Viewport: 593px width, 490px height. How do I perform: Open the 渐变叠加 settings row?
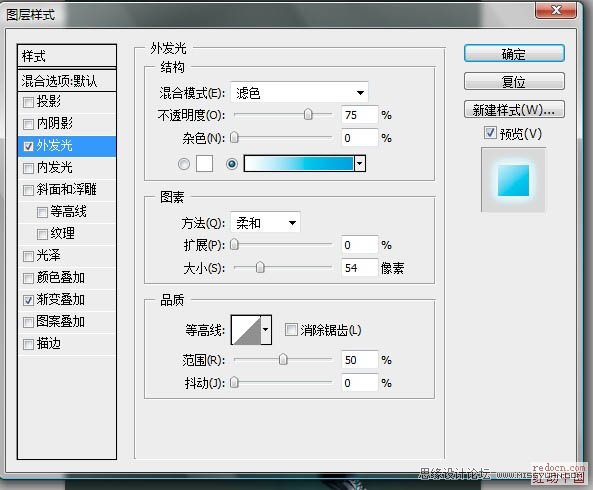tap(67, 300)
